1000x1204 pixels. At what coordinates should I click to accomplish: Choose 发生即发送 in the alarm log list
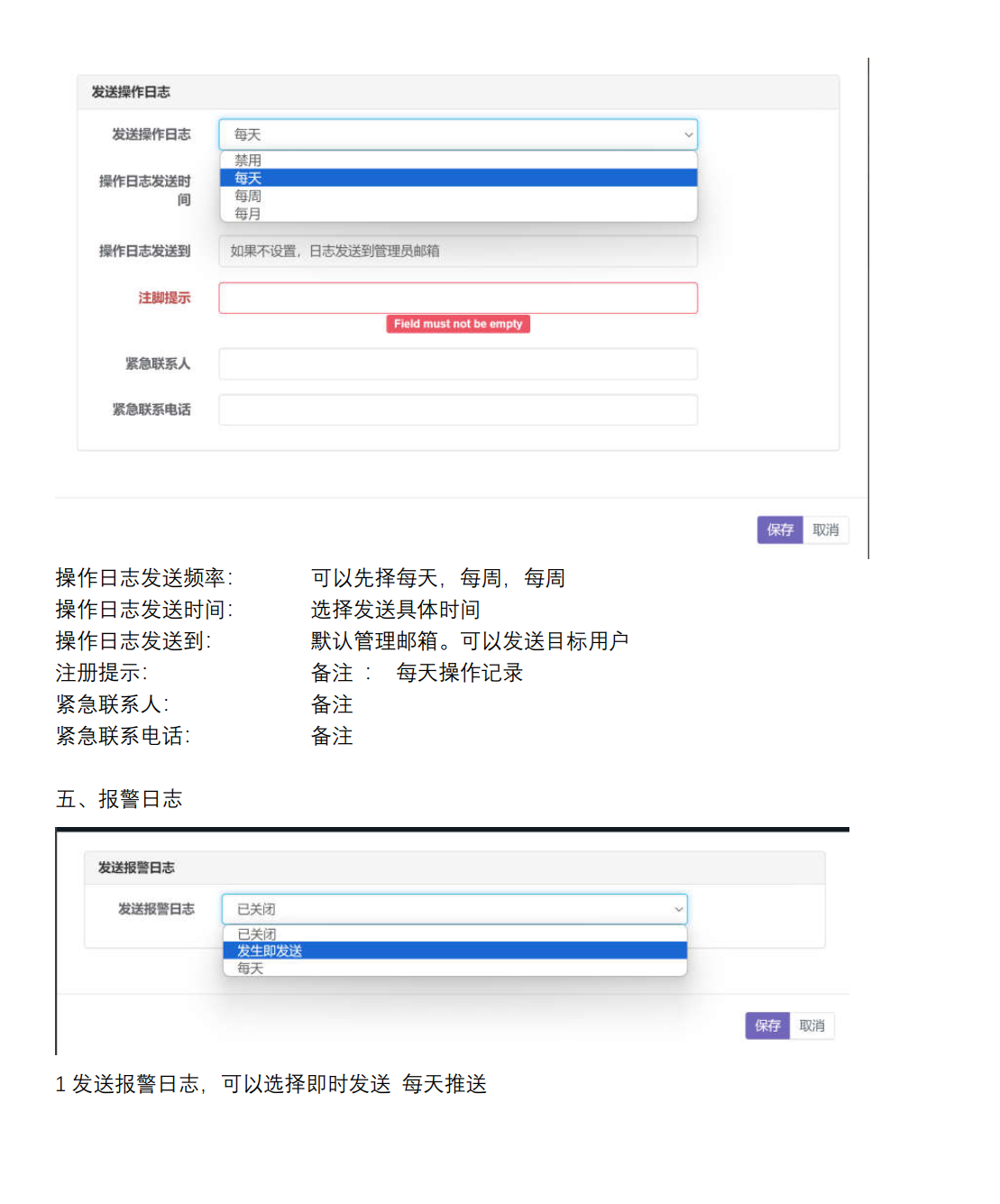(454, 951)
